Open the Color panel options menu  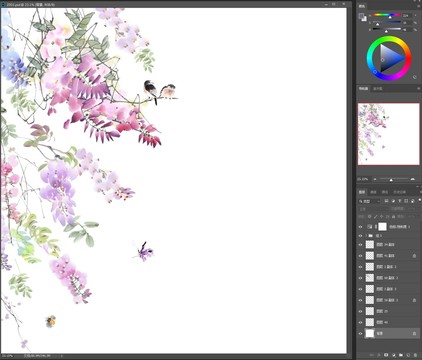coord(418,6)
